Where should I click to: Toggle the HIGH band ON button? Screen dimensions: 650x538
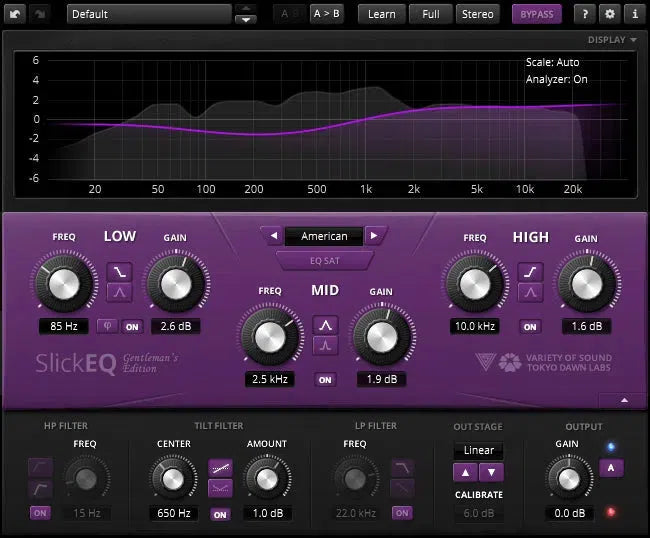tap(529, 326)
